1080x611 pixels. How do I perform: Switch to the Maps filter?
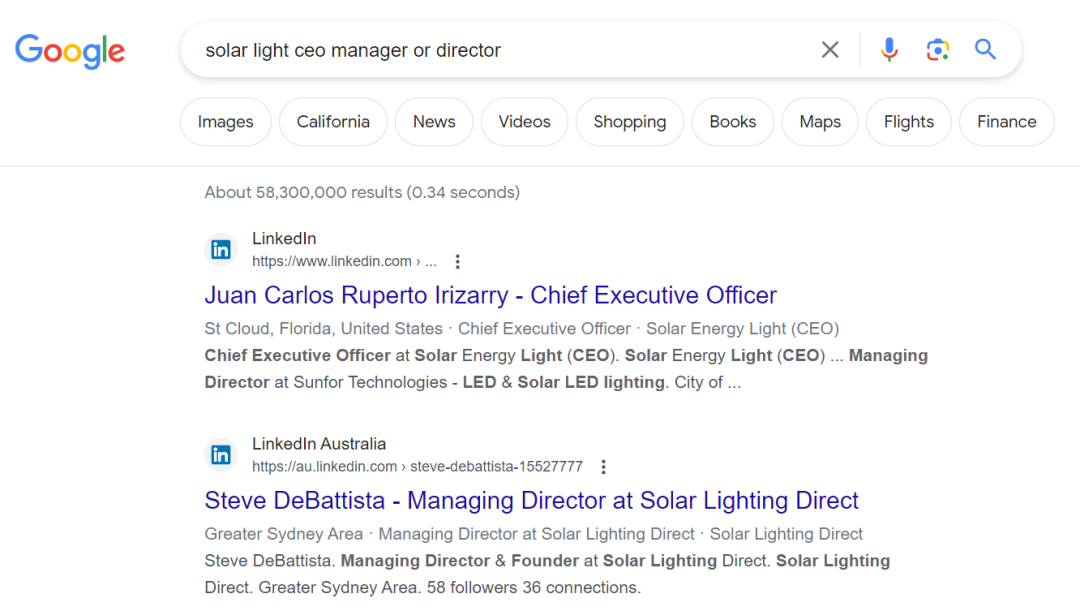point(820,122)
